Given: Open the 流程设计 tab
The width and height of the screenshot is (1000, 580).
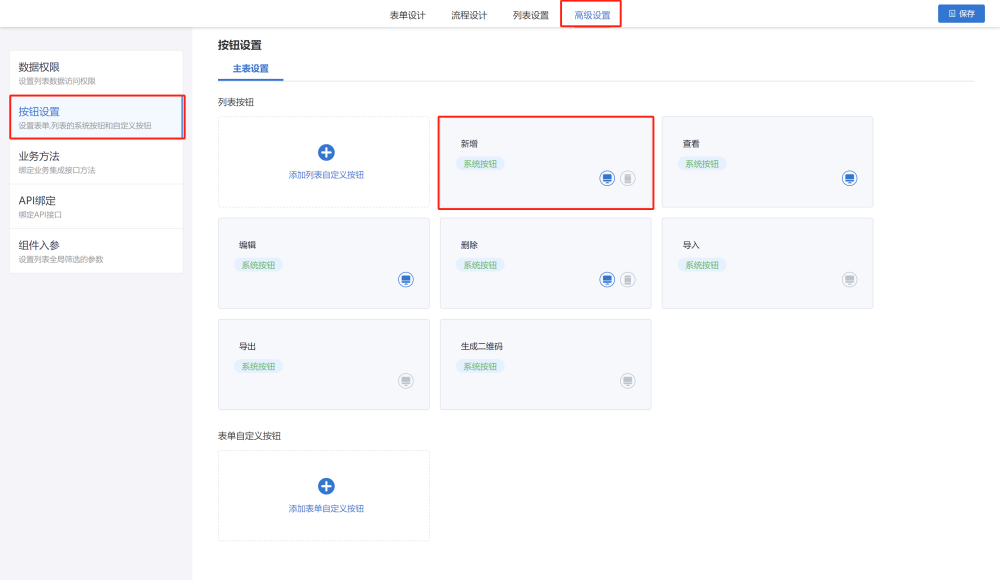Looking at the screenshot, I should [469, 15].
